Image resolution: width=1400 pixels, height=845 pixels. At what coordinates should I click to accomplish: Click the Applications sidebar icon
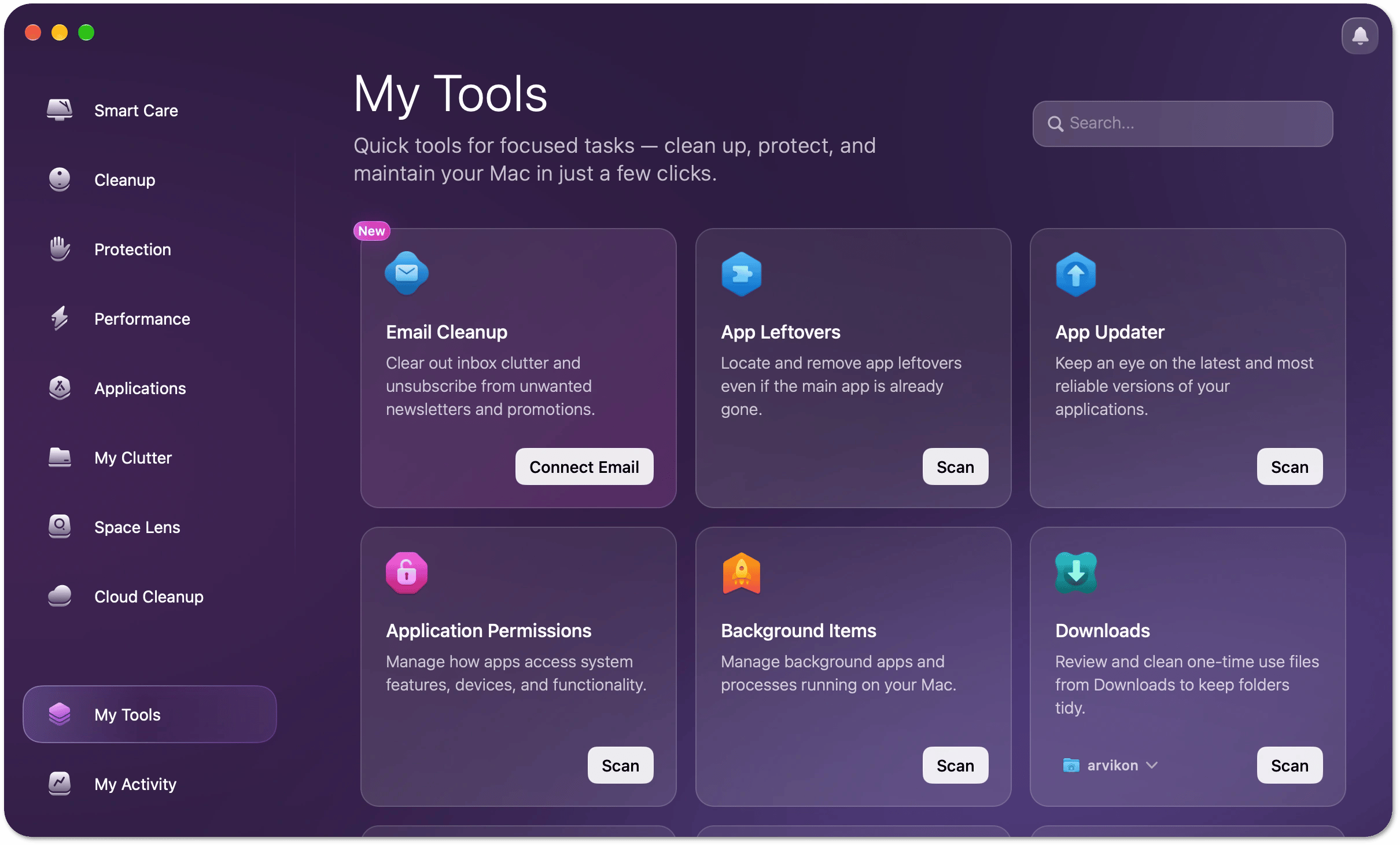(x=60, y=388)
